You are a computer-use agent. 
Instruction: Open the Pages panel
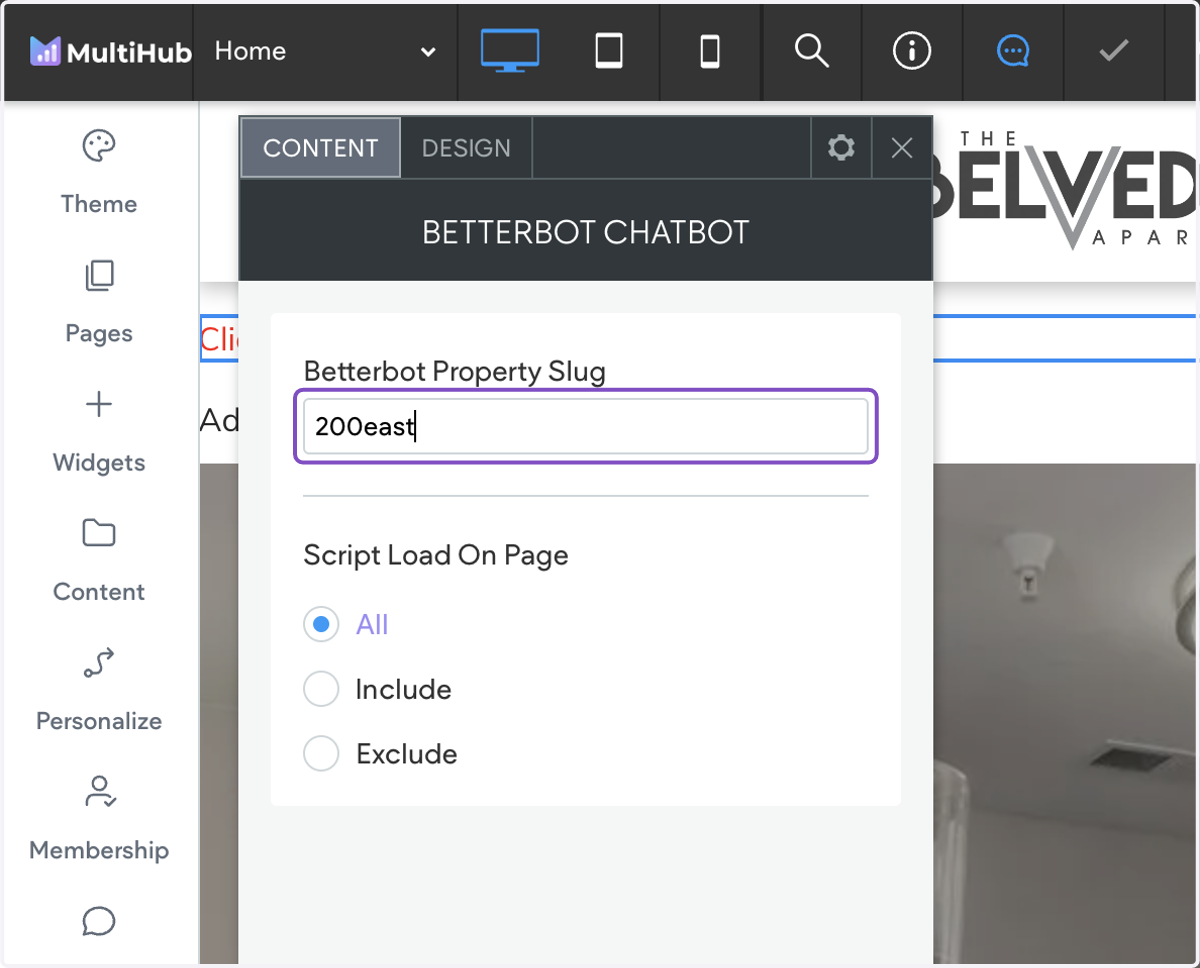[x=99, y=302]
